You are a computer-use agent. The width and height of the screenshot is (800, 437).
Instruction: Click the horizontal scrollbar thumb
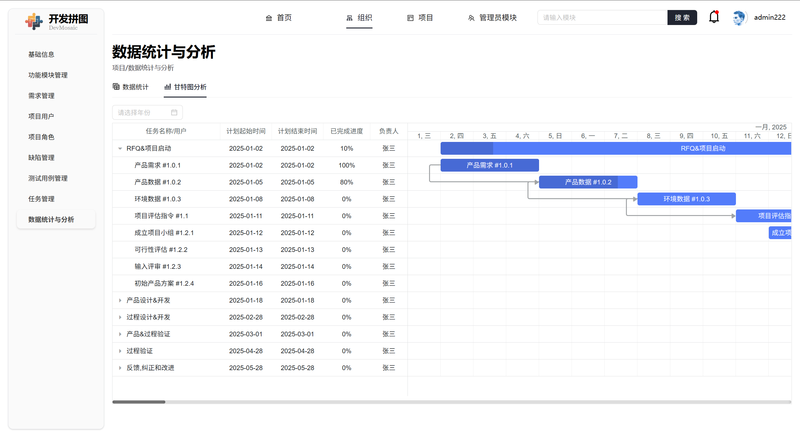coord(139,402)
